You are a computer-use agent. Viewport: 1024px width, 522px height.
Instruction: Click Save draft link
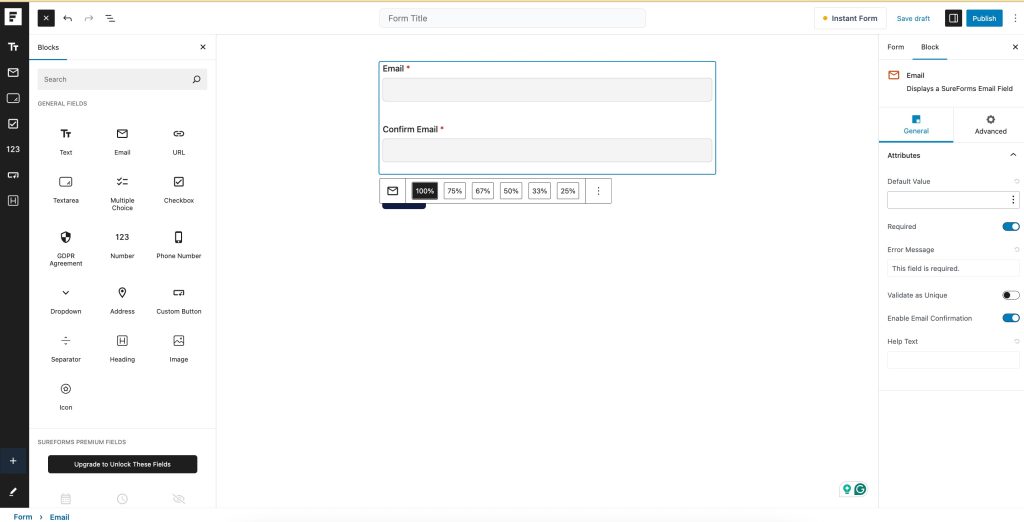pos(913,18)
